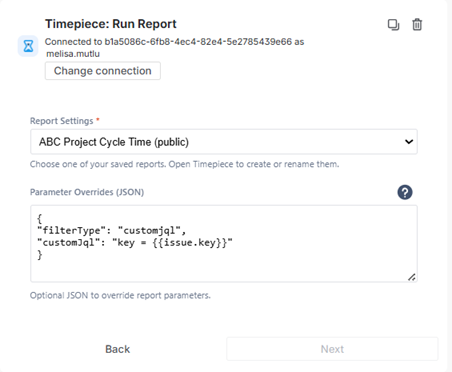Screen dimensions: 452x372
Task: Click the Timepiece hourglass icon
Action: pyautogui.click(x=28, y=46)
